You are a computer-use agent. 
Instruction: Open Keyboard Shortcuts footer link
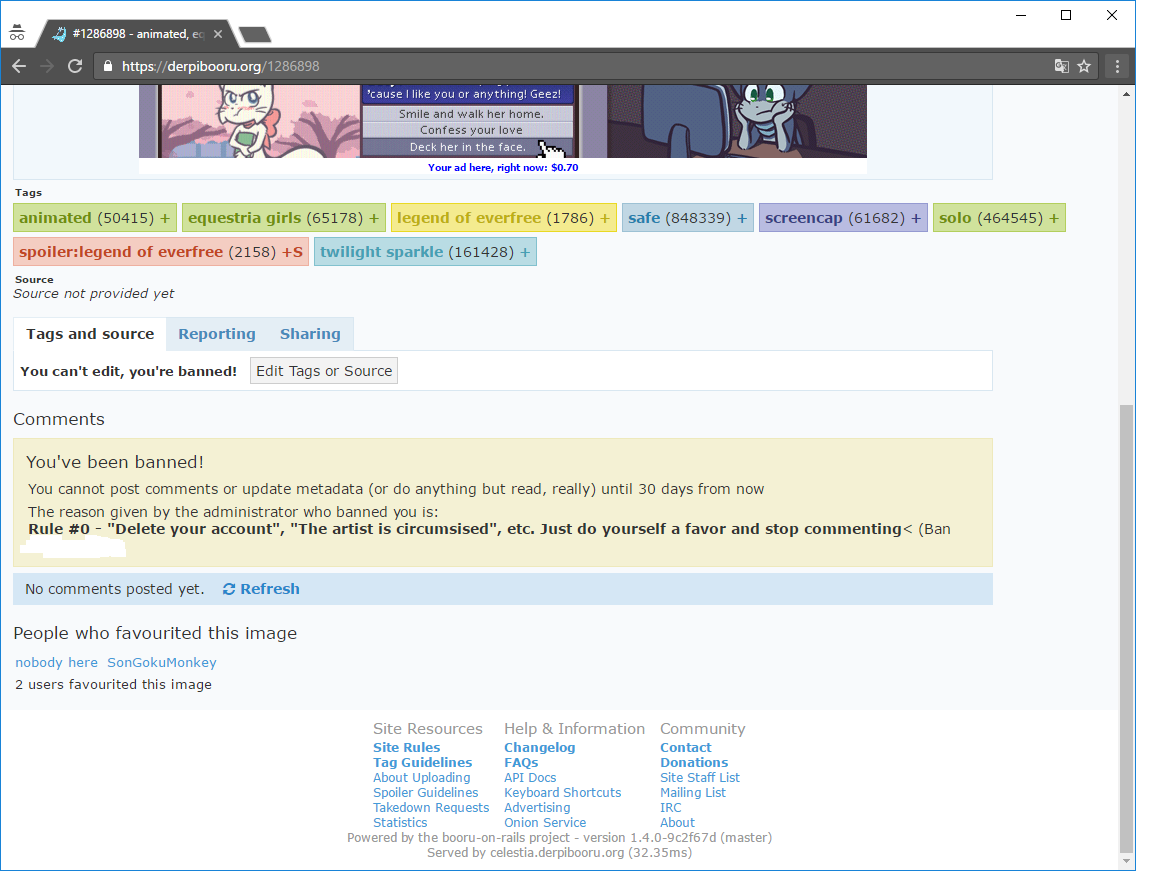[x=562, y=792]
